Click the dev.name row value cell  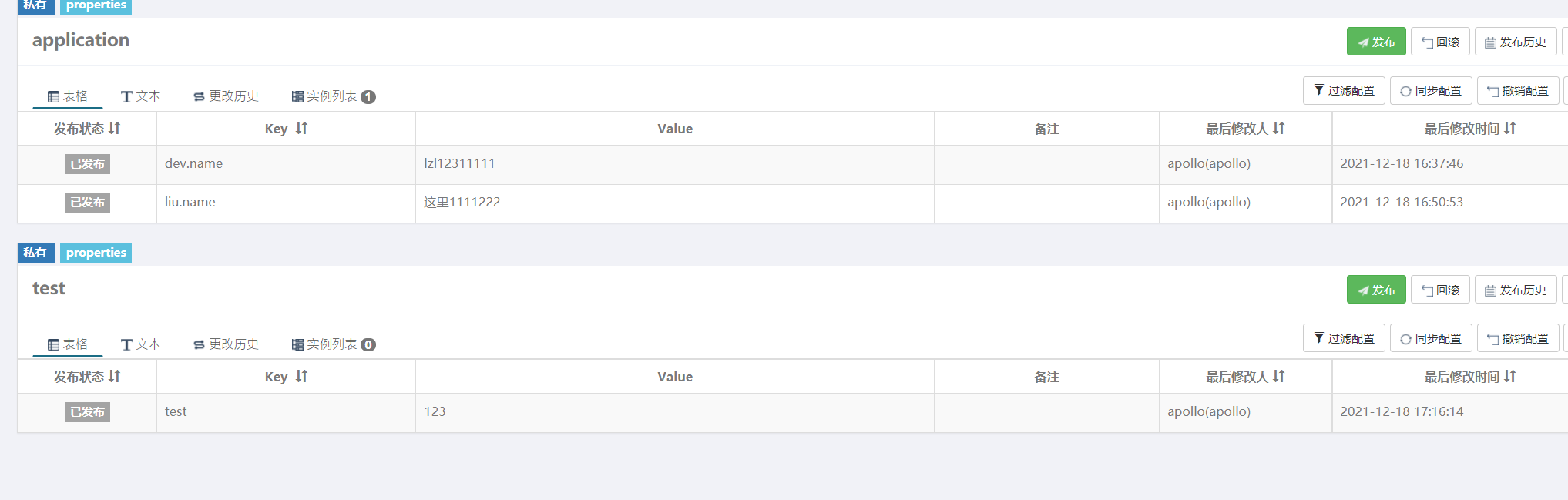(674, 164)
